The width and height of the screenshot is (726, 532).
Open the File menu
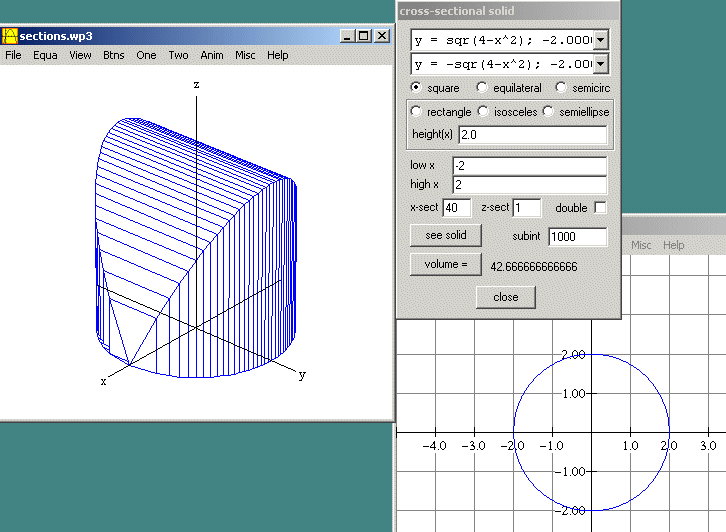[13, 55]
